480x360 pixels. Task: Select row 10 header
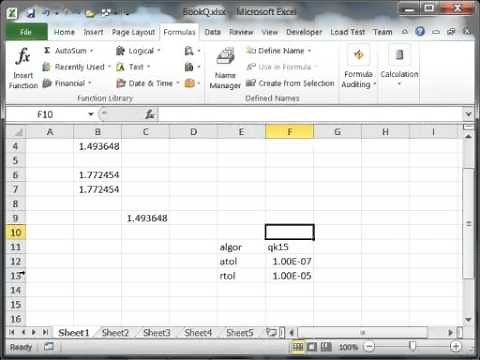click(16, 232)
